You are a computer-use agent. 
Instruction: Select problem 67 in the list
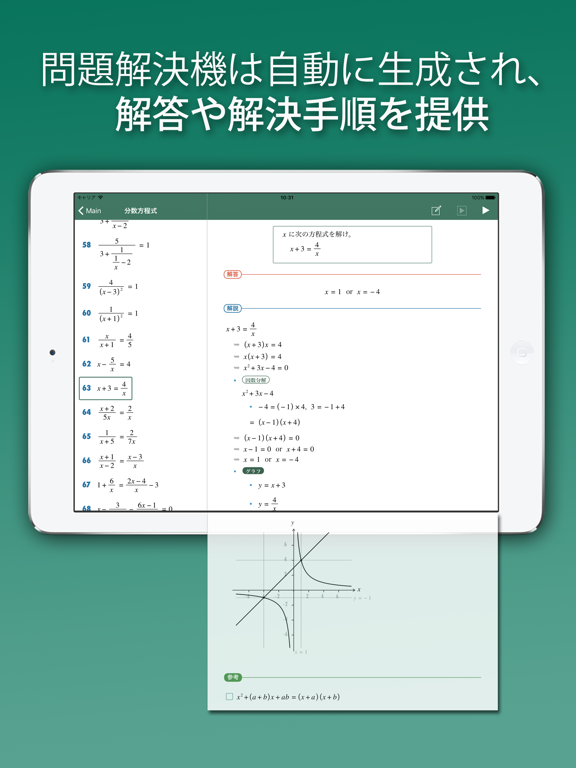[x=120, y=484]
